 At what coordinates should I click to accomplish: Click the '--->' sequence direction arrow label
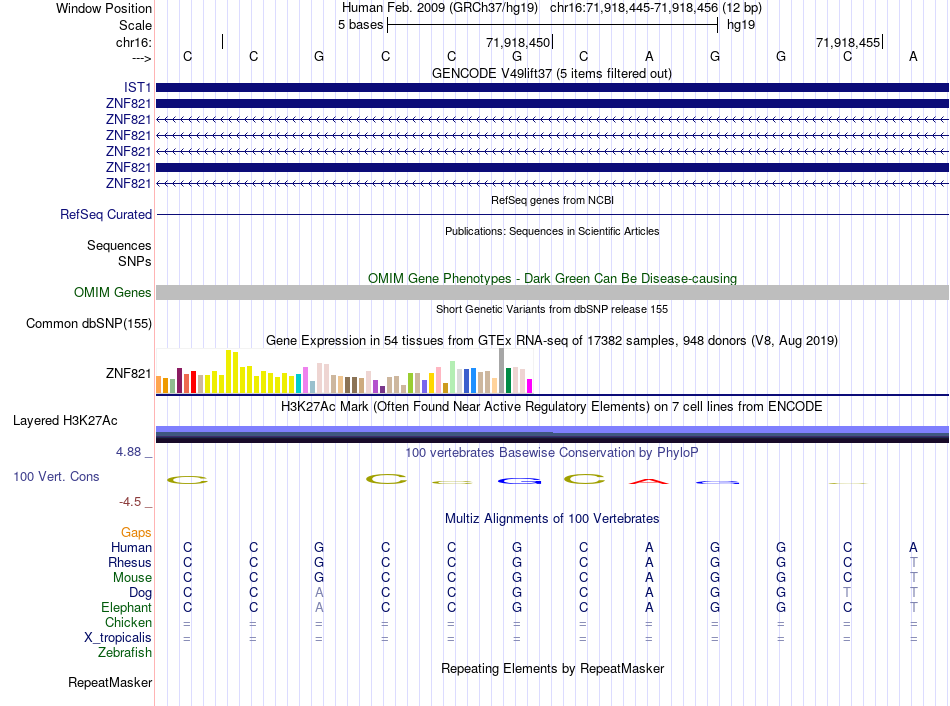[x=142, y=58]
